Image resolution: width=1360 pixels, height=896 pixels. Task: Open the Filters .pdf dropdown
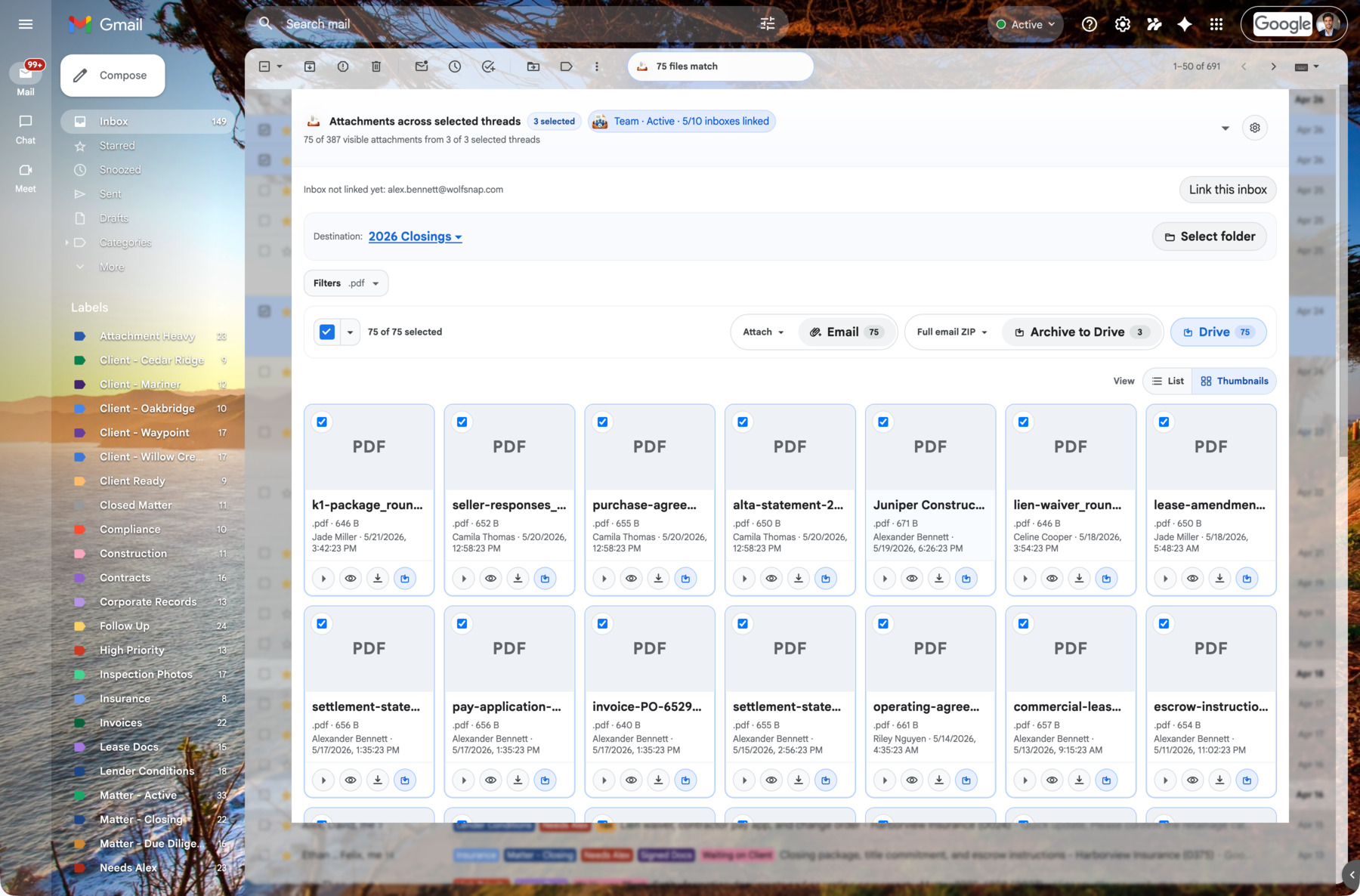(x=346, y=283)
